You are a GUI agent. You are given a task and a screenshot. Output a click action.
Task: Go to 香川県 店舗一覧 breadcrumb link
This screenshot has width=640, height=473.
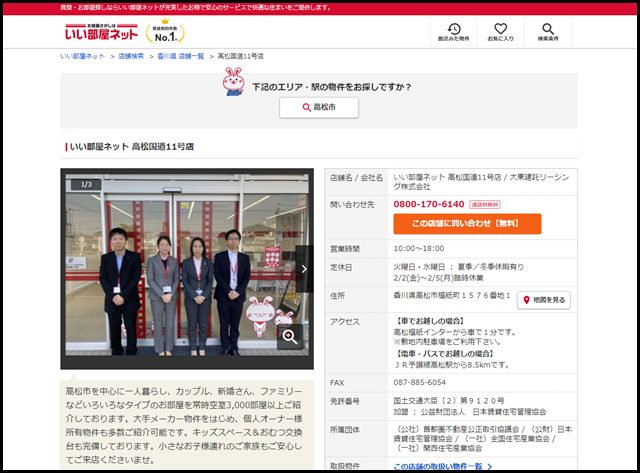coord(180,56)
